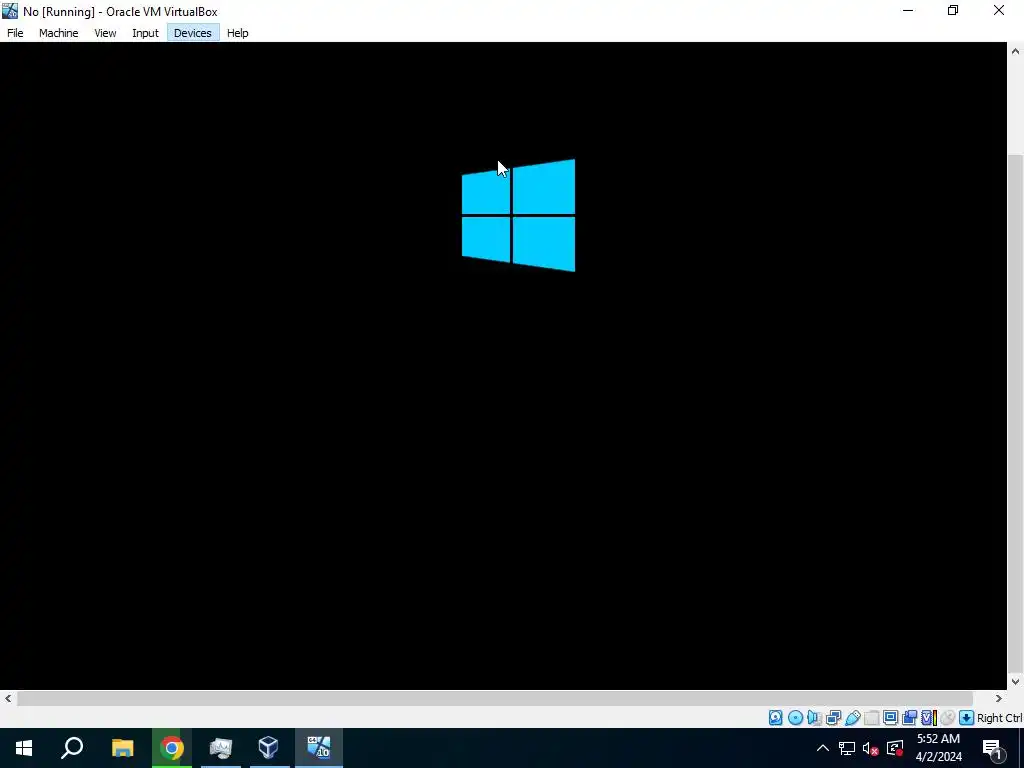
Task: Click the horizontal scrollbar left arrow
Action: click(7, 698)
